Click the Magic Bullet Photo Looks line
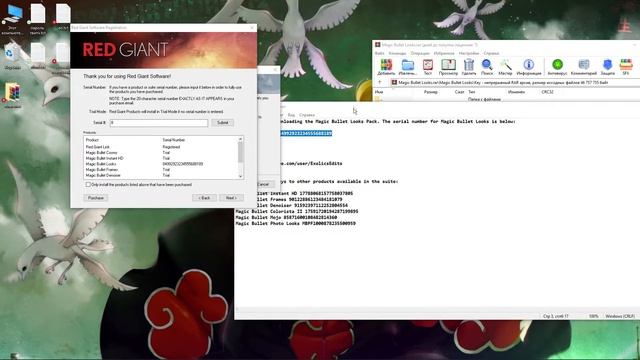 [x=296, y=224]
